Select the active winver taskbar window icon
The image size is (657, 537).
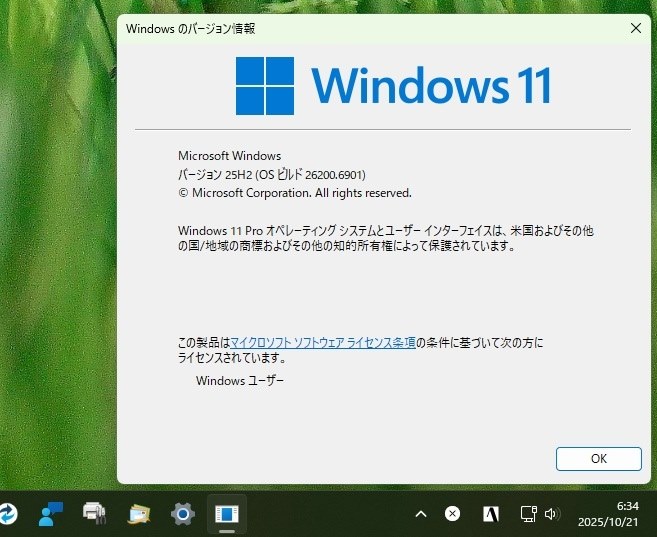227,514
